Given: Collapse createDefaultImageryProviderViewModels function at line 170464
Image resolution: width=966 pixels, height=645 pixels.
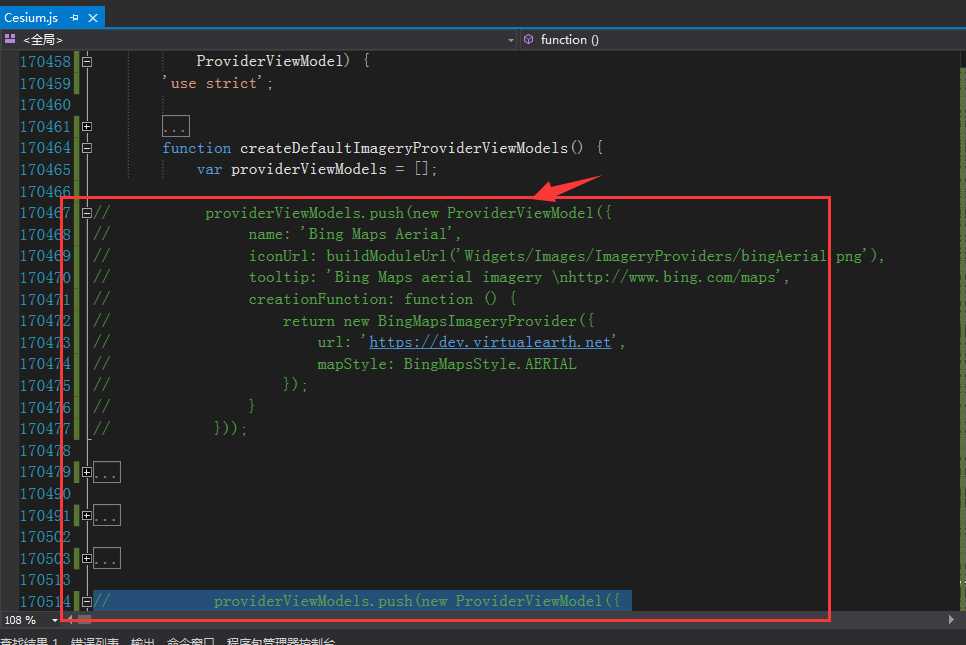Looking at the screenshot, I should (x=87, y=148).
